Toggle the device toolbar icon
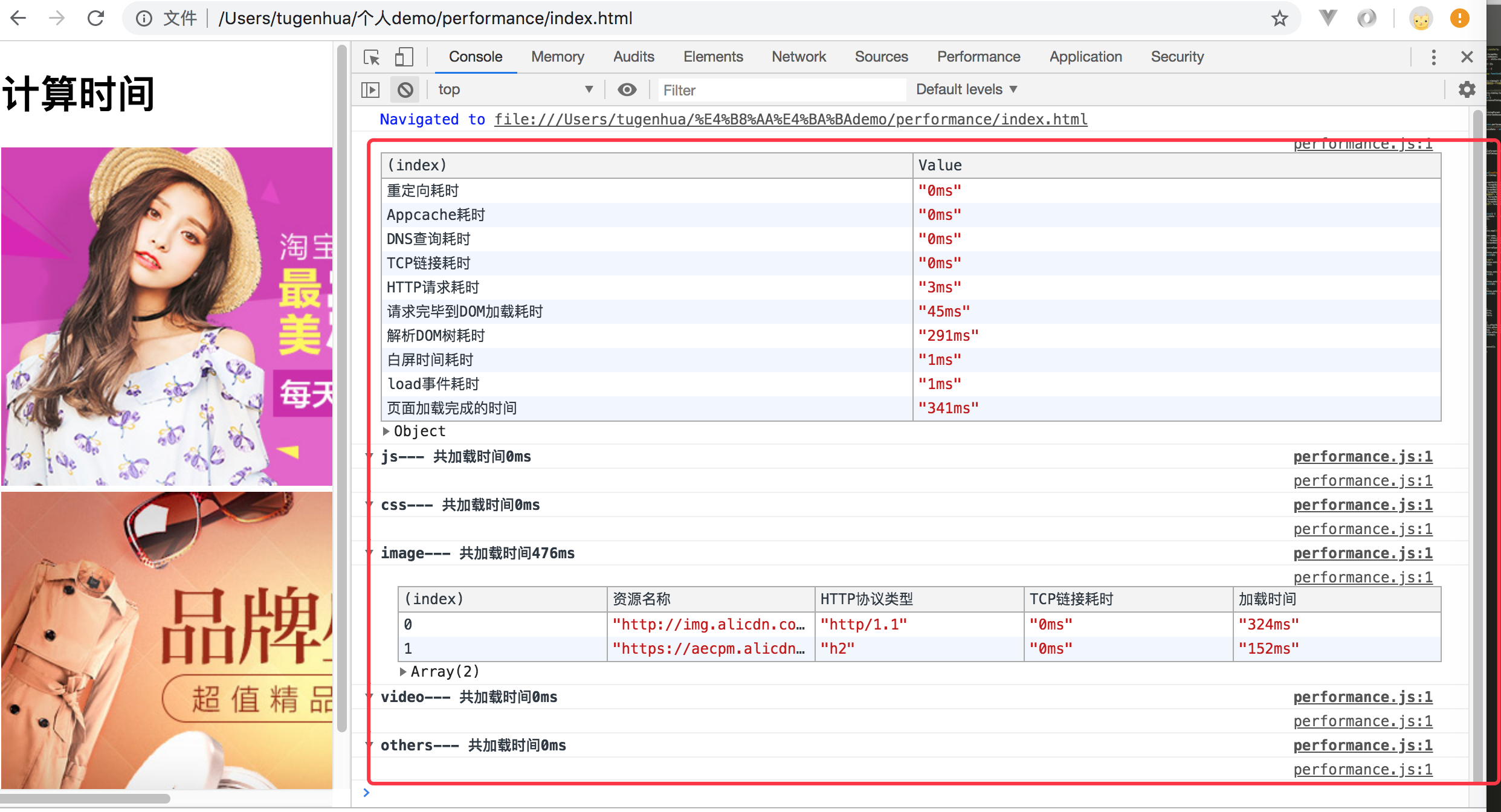Image resolution: width=1501 pixels, height=812 pixels. (x=404, y=57)
